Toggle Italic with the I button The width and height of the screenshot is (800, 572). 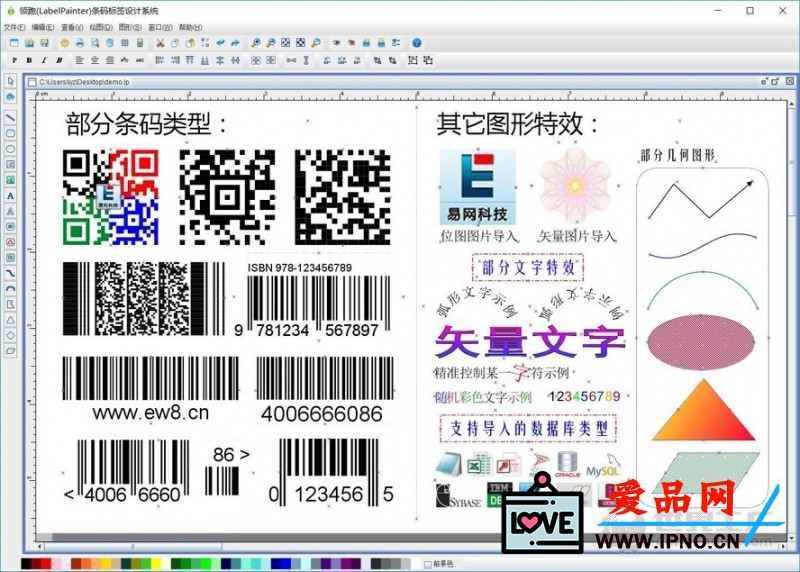[x=44, y=60]
